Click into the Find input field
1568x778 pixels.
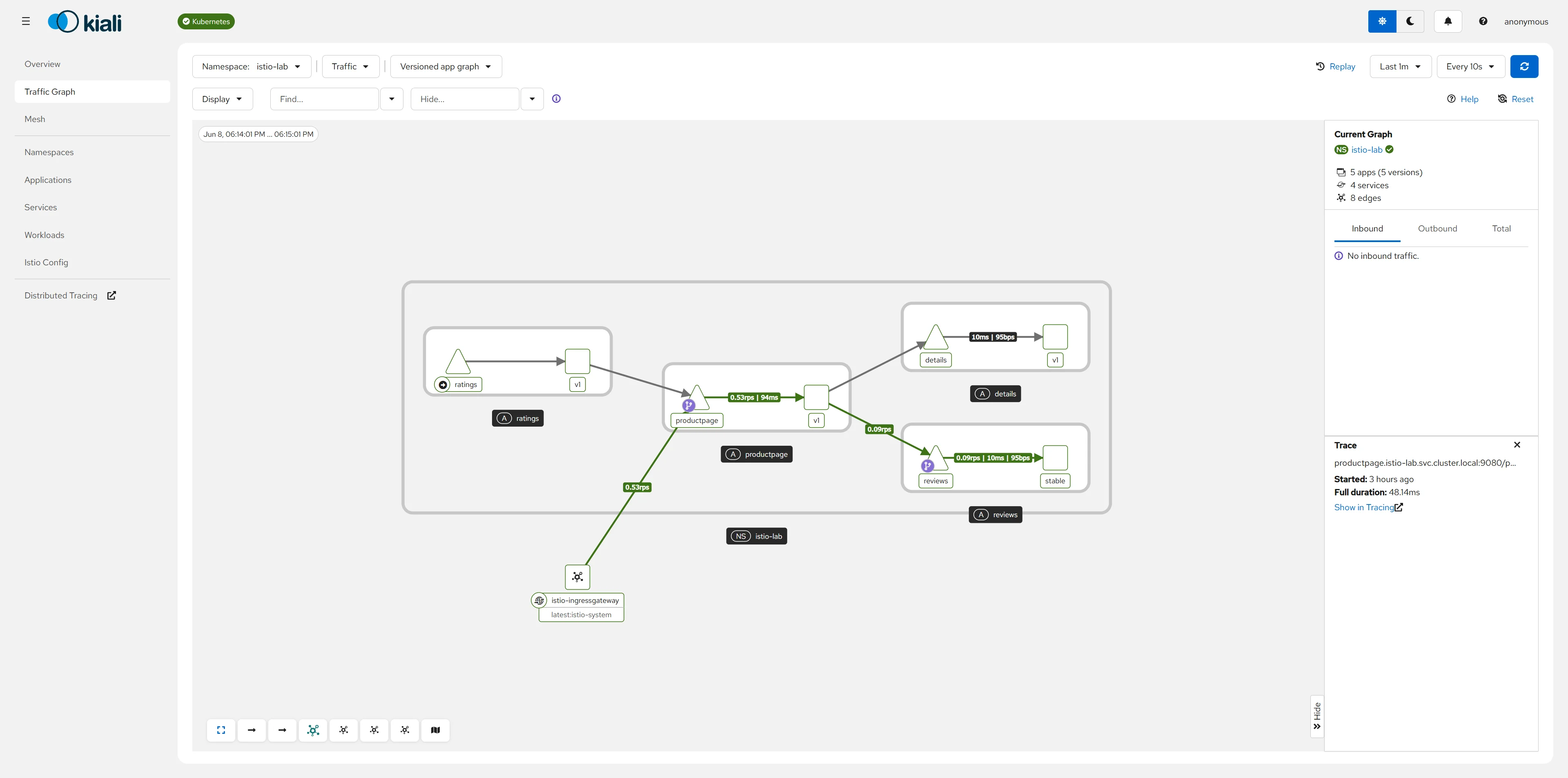point(325,98)
